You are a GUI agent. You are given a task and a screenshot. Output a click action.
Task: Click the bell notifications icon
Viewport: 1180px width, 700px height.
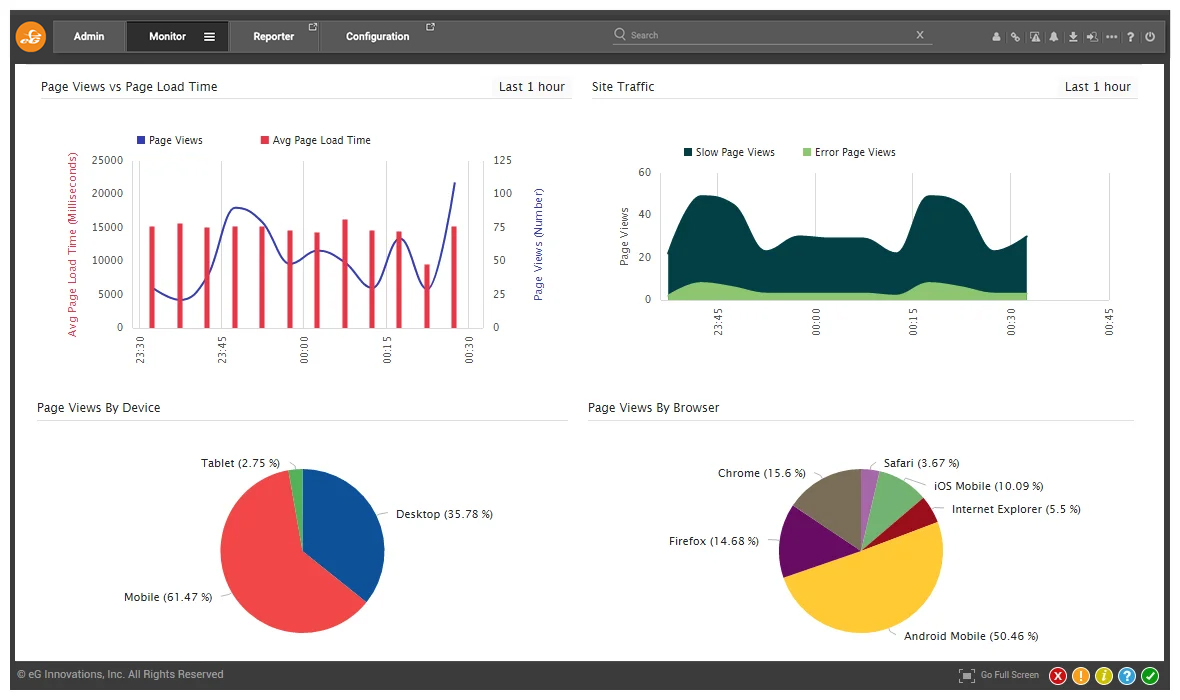point(1054,36)
